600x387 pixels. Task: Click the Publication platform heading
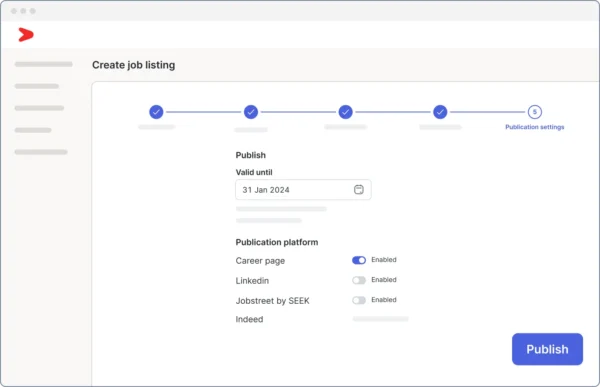(x=277, y=242)
